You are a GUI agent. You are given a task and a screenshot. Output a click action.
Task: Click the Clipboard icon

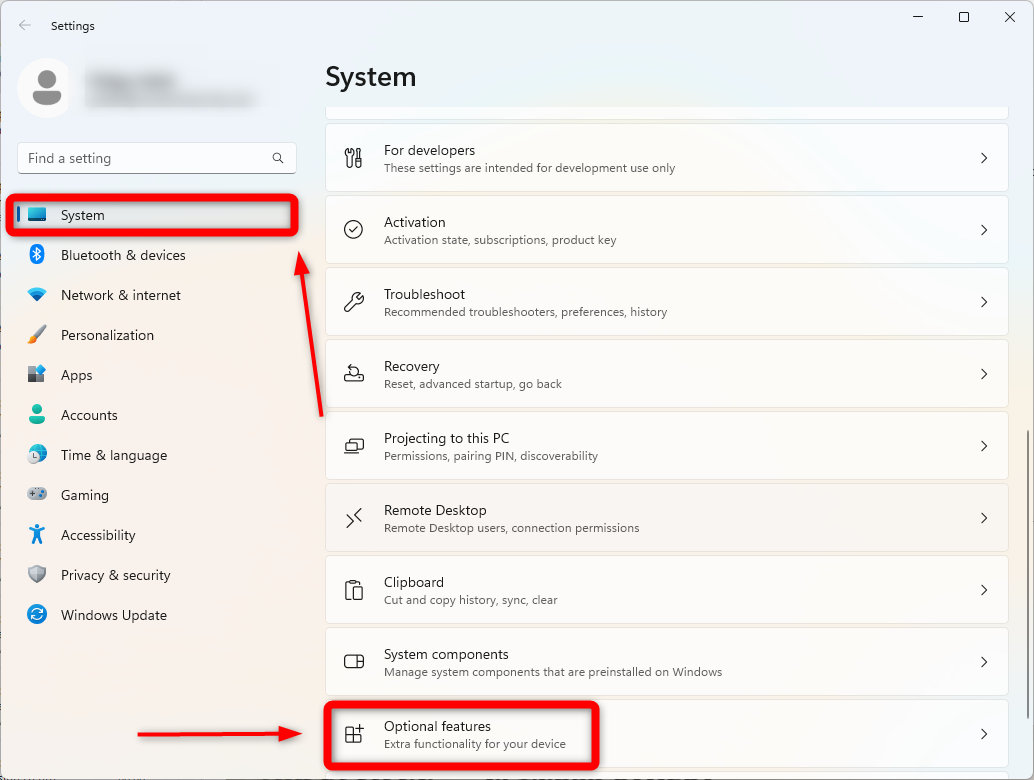[353, 590]
